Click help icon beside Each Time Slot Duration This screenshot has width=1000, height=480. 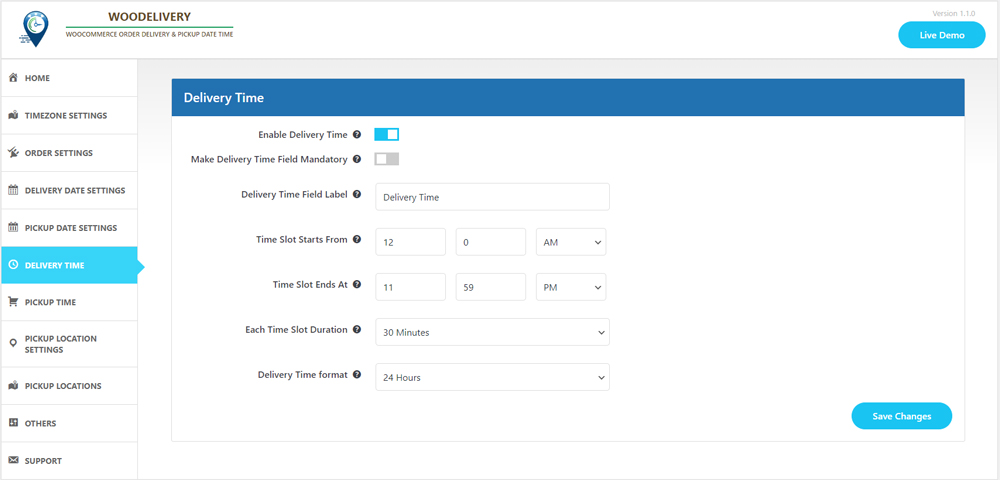pos(357,330)
